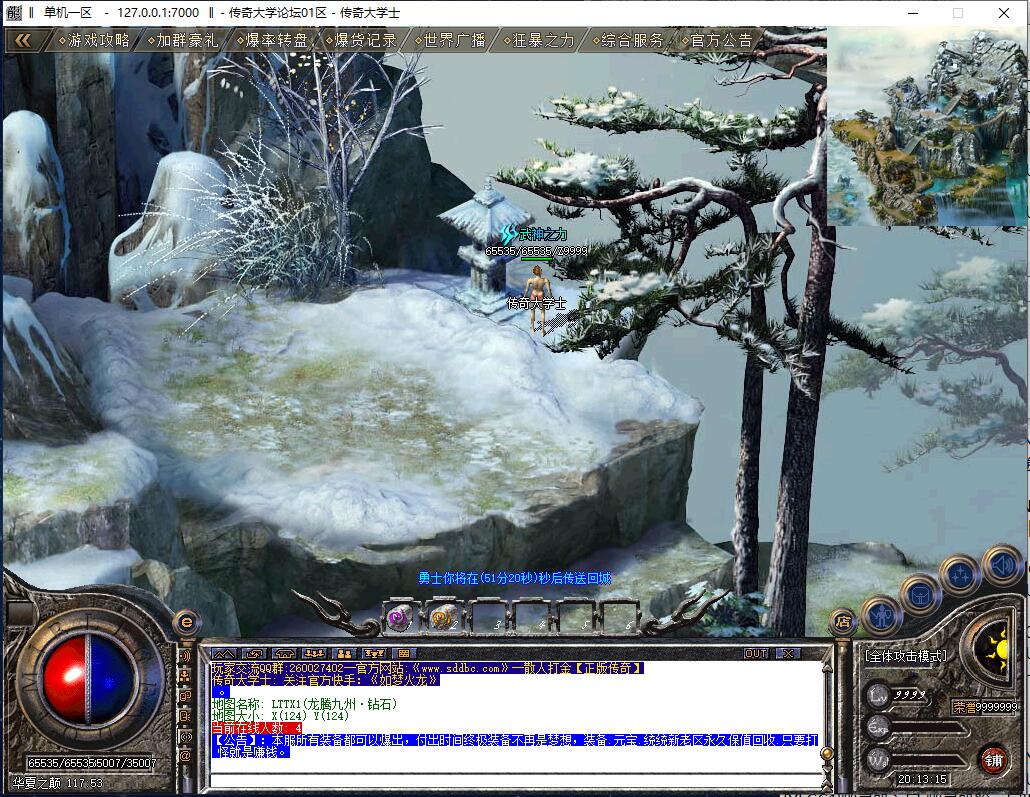Image resolution: width=1030 pixels, height=797 pixels.
Task: Click the Lv level orb
Action: 880,695
